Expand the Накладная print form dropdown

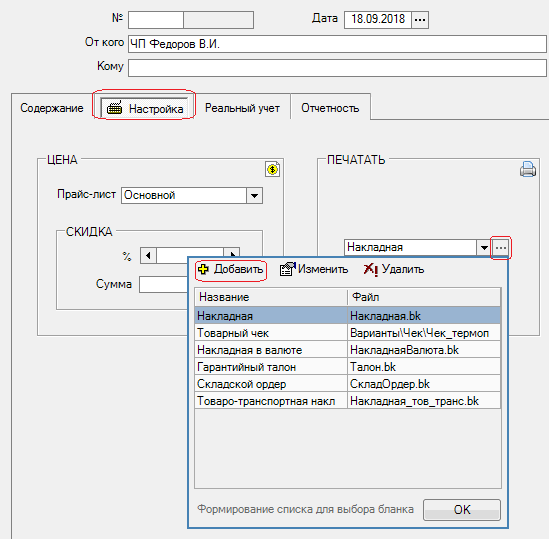(x=484, y=248)
